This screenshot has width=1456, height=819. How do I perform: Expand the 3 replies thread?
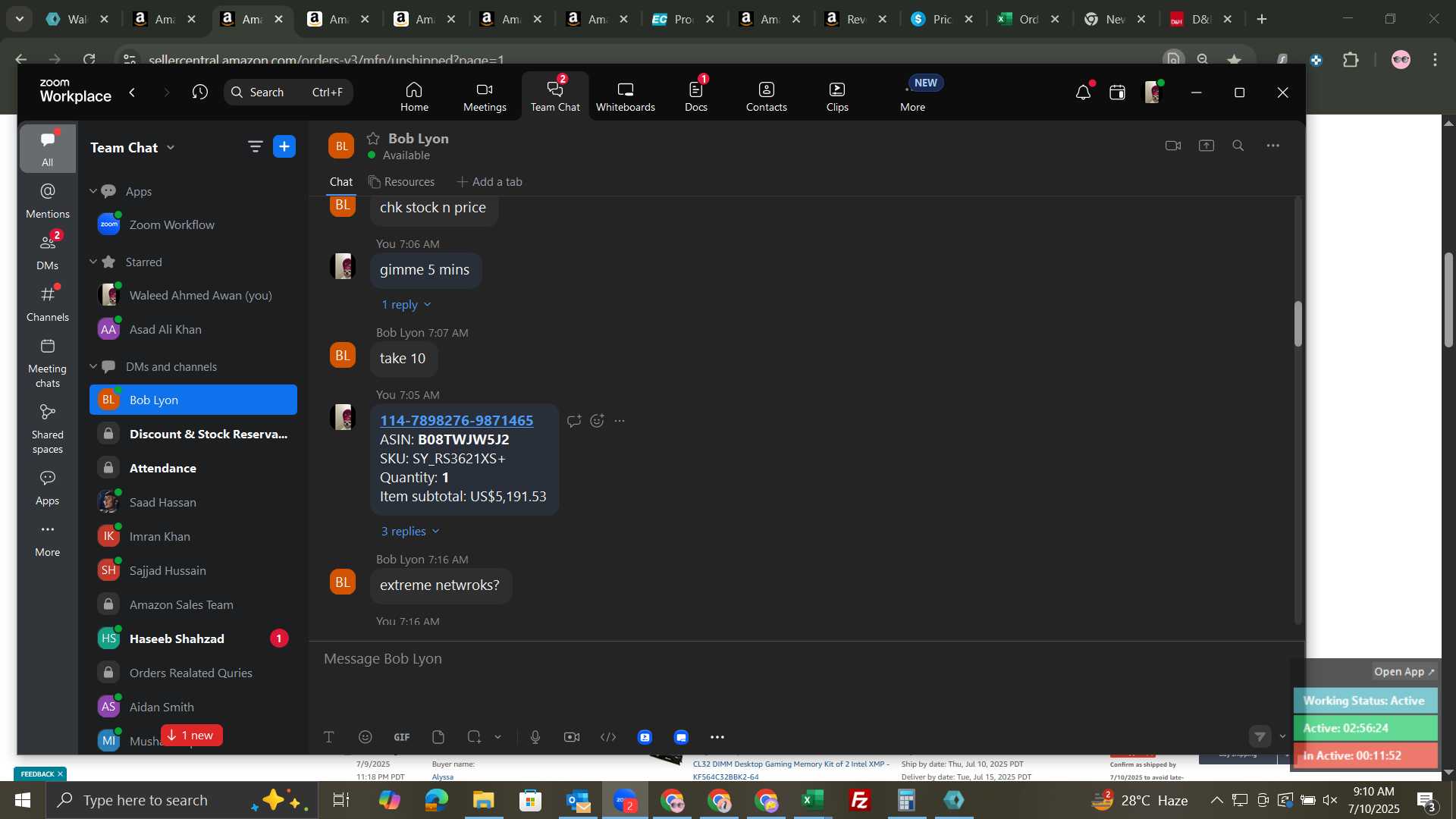(409, 531)
